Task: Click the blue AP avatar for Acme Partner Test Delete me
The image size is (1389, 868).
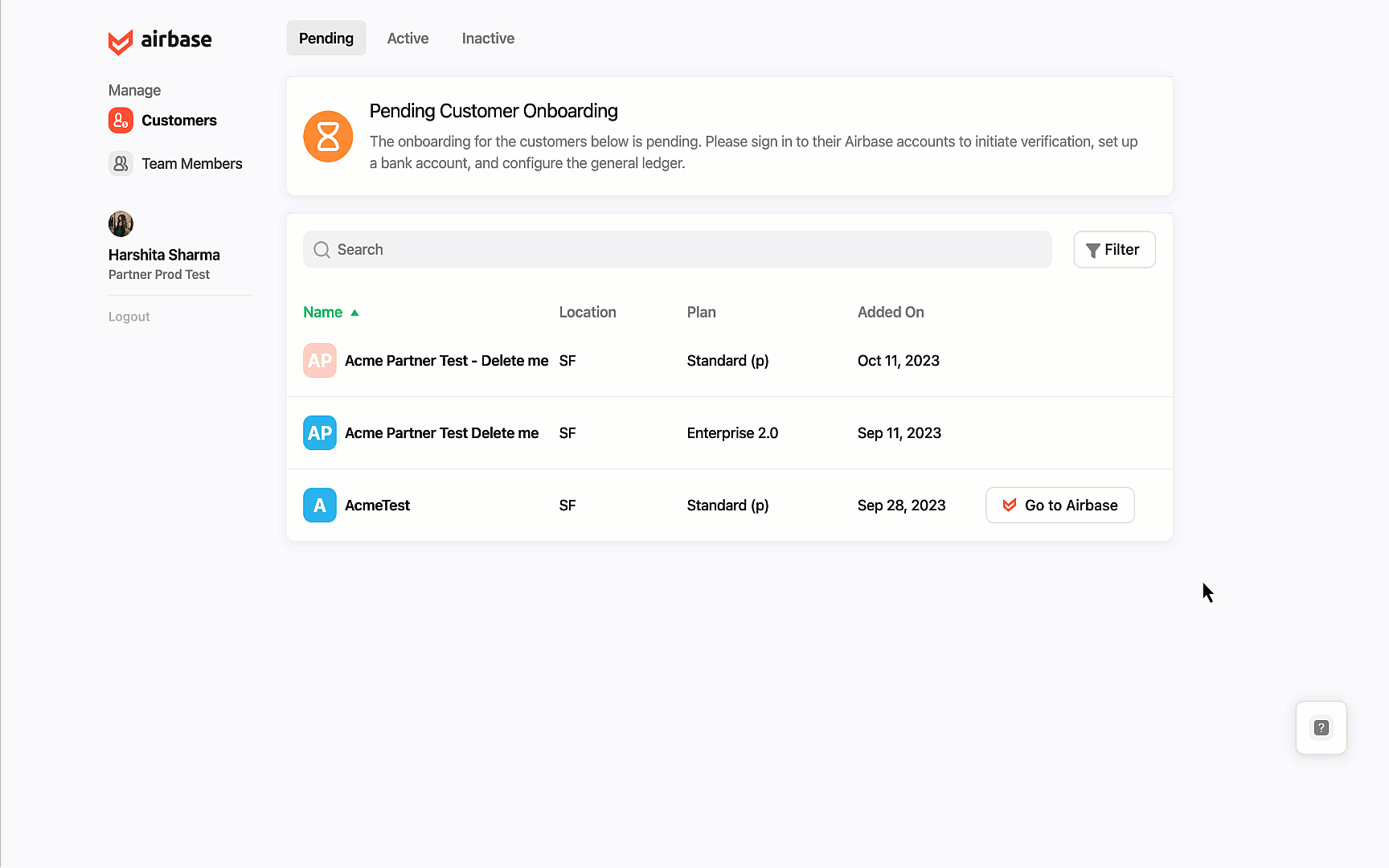Action: pyautogui.click(x=320, y=433)
